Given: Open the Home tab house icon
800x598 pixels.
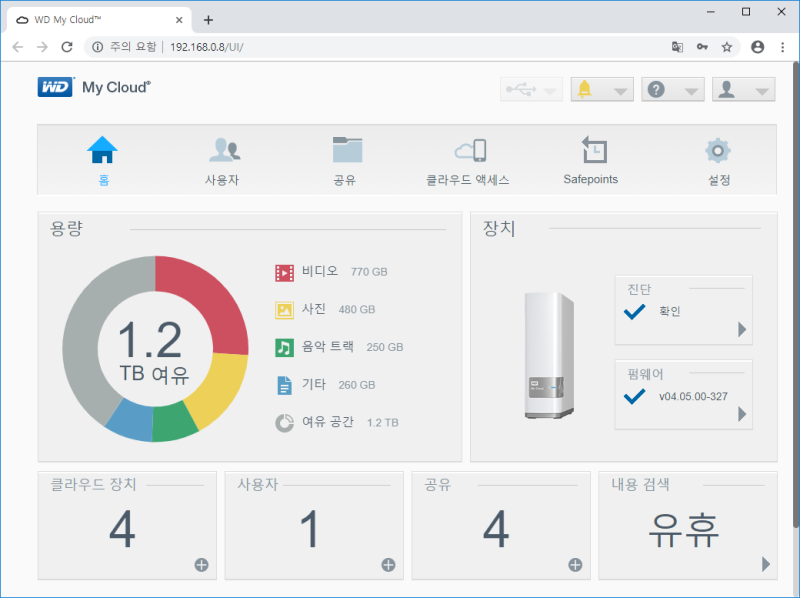Looking at the screenshot, I should coord(102,150).
